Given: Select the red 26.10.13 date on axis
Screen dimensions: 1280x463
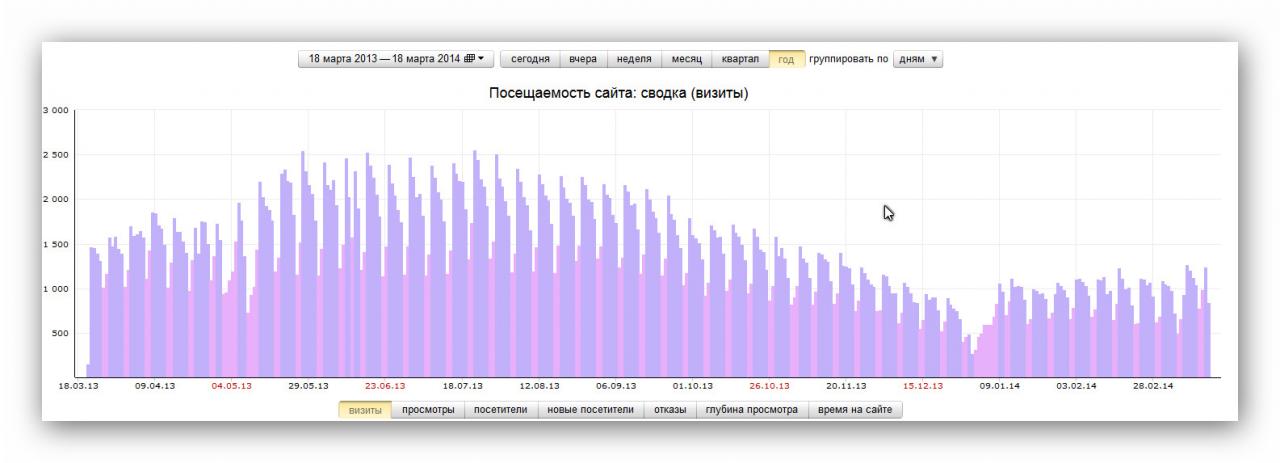Looking at the screenshot, I should 769,385.
